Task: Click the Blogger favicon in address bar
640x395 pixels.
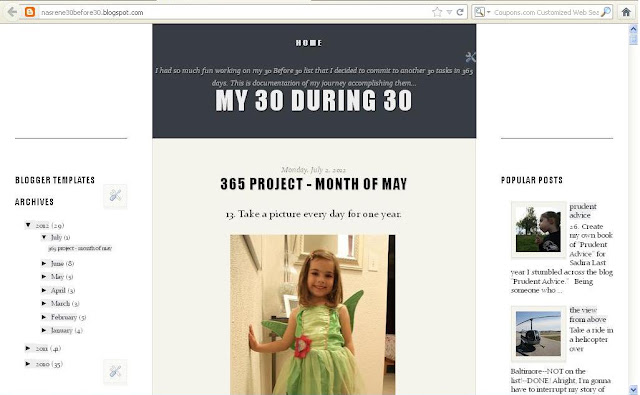Action: [x=30, y=12]
